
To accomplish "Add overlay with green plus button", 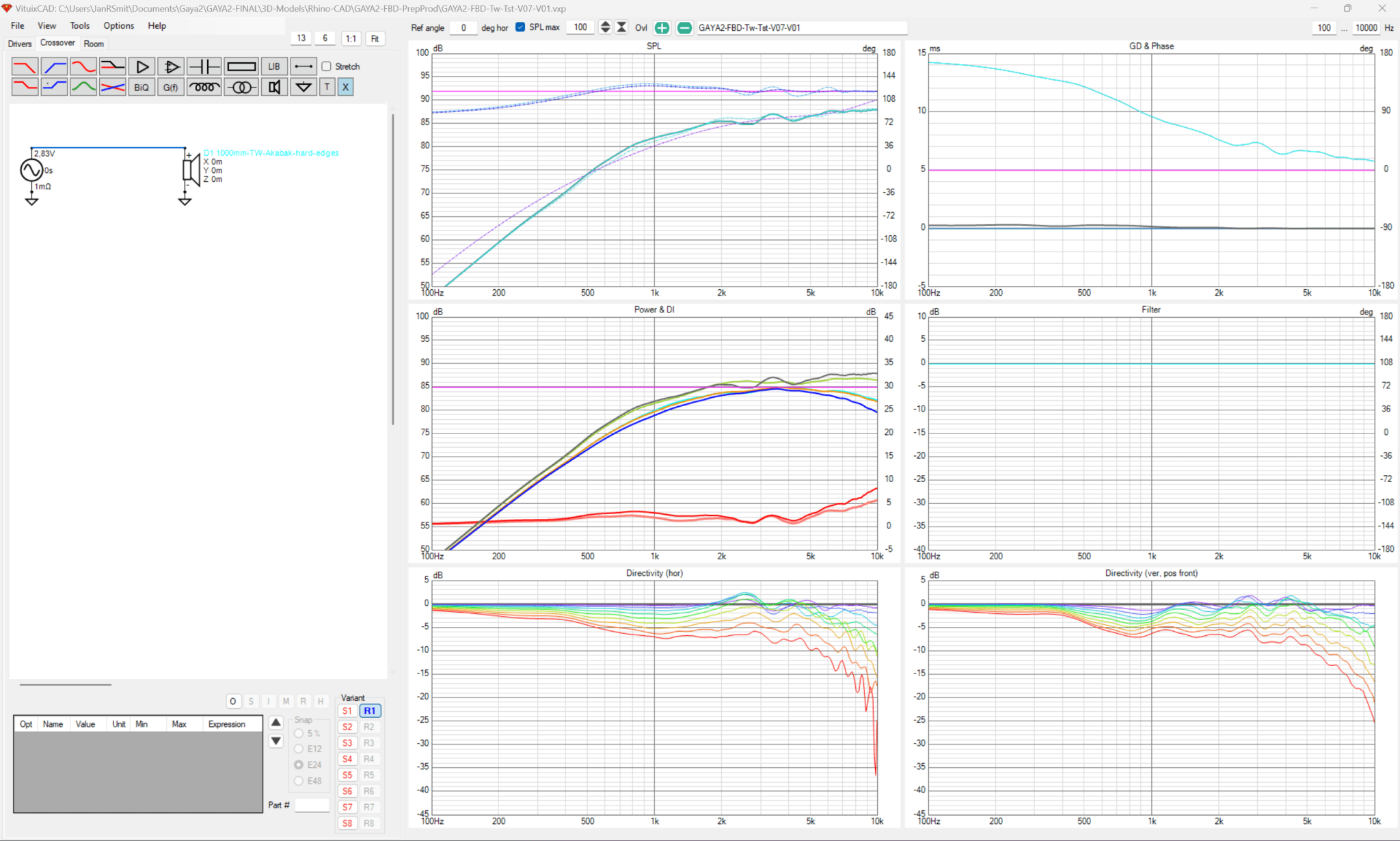I will click(x=662, y=27).
